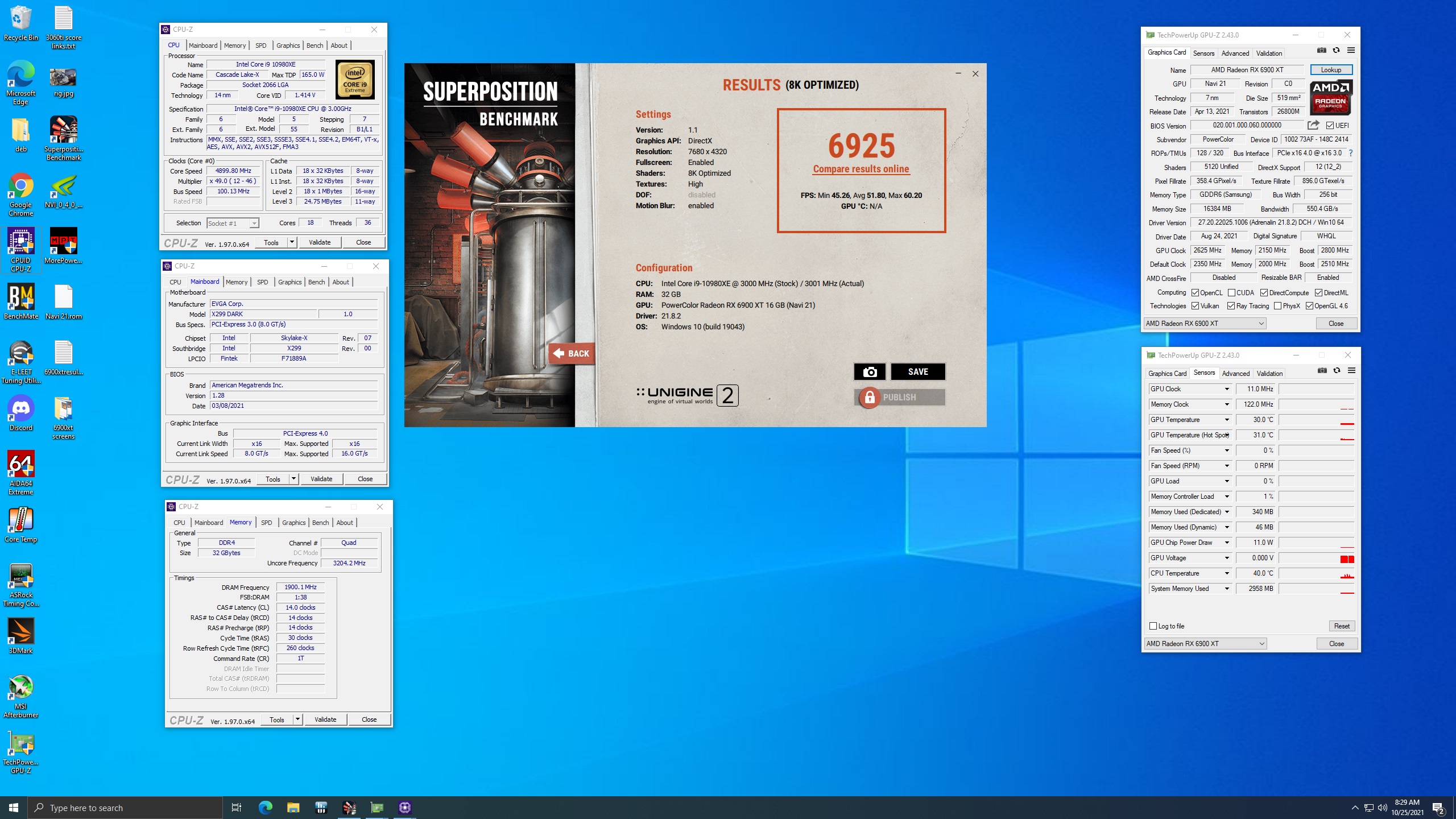
Task: Launch Core Temp desktop shortcut
Action: pos(21,524)
